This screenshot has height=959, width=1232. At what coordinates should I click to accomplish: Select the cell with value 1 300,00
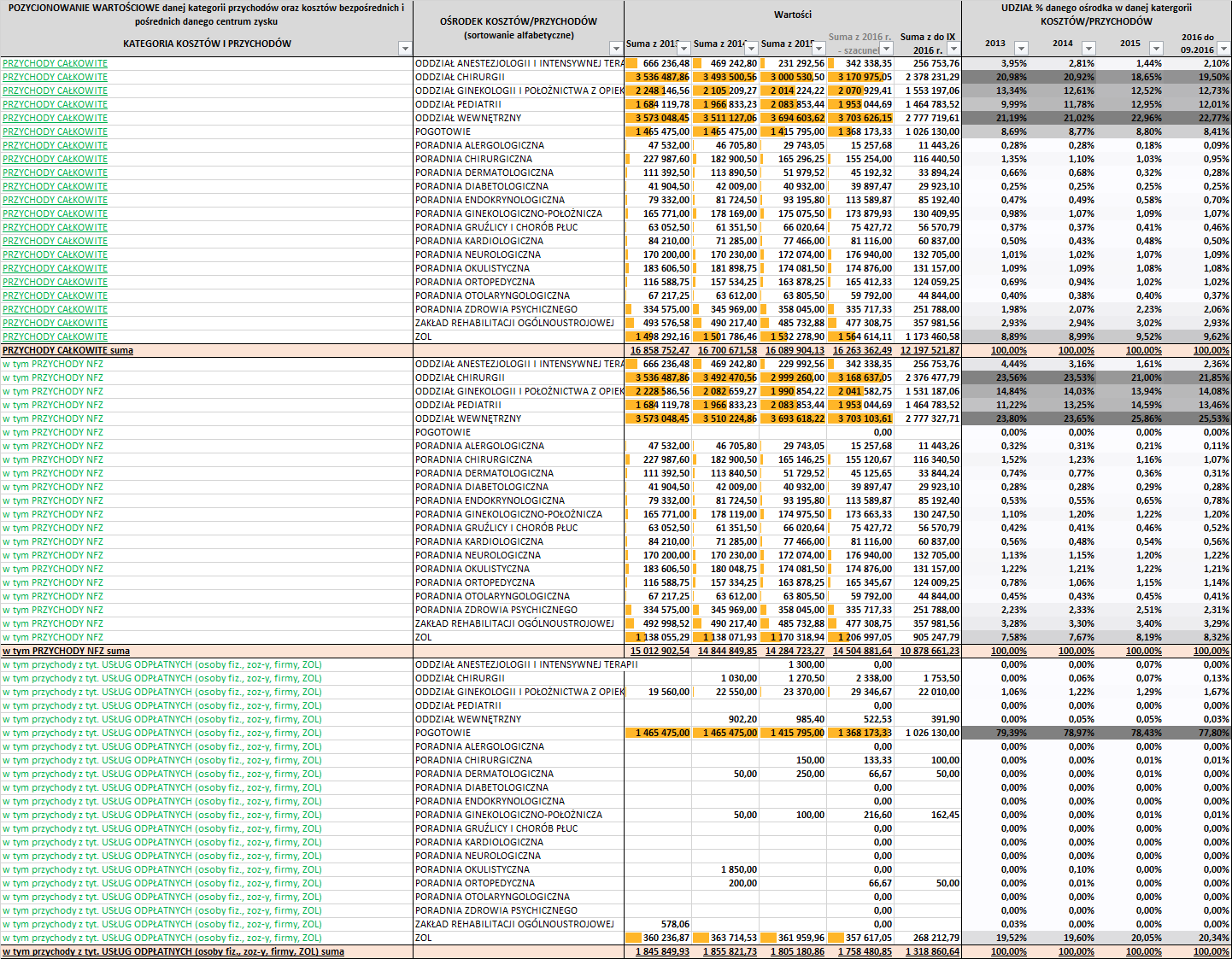793,664
